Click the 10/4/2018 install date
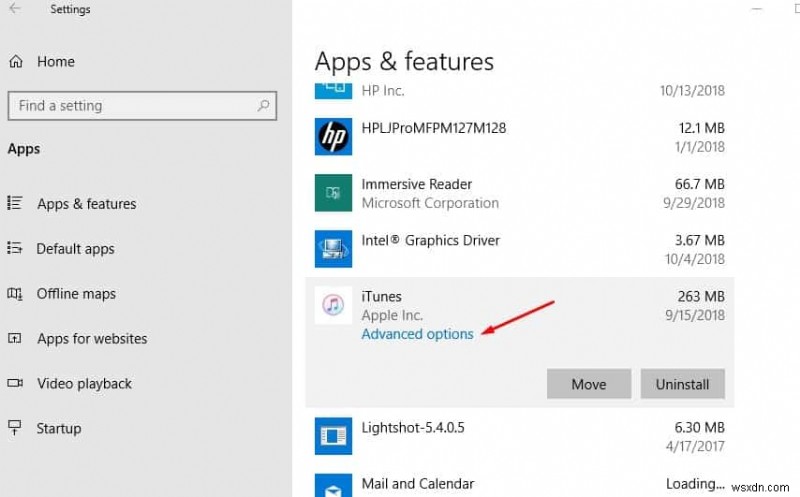The width and height of the screenshot is (800, 497). (695, 259)
